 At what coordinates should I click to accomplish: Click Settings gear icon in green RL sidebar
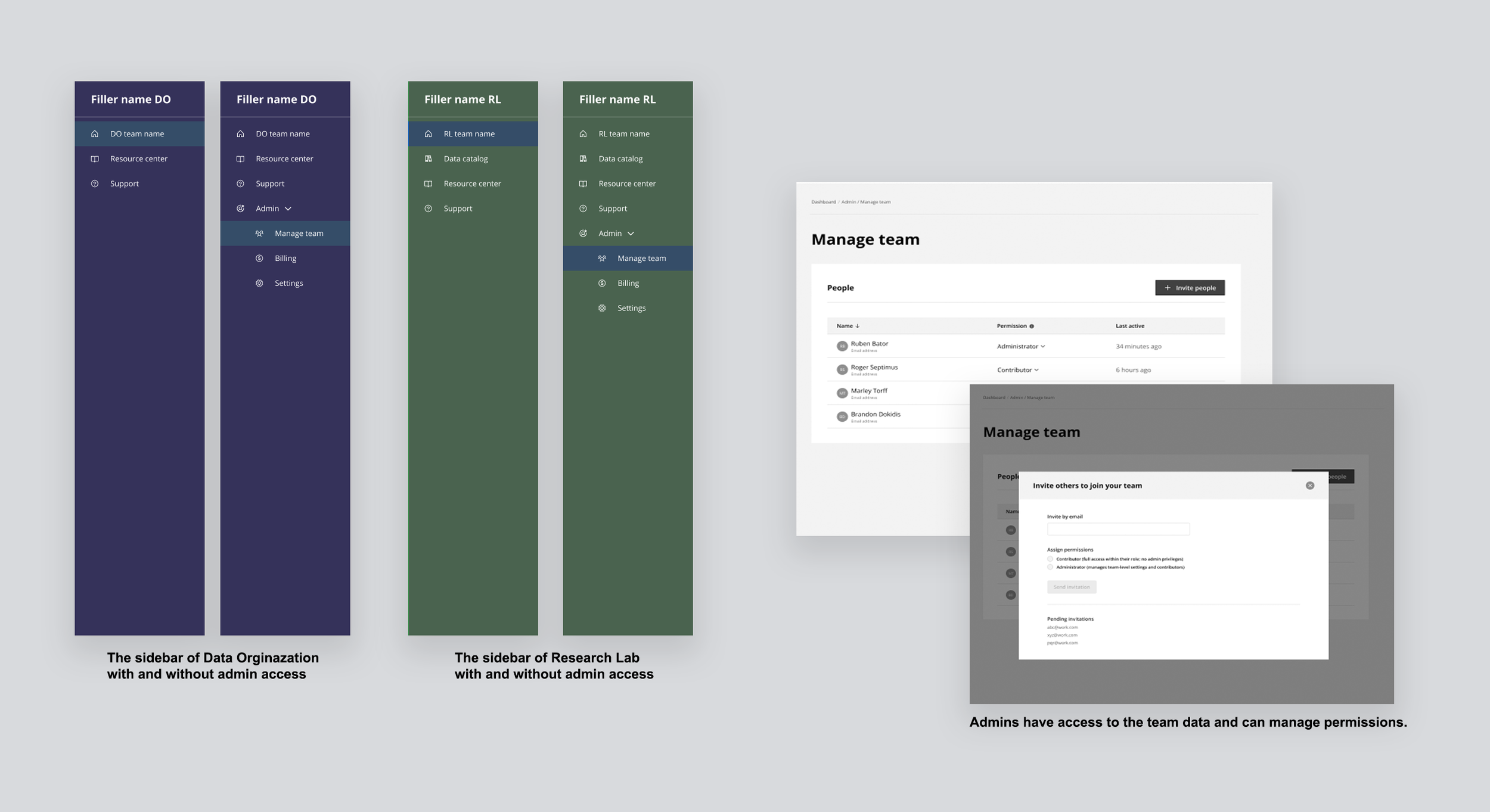coord(602,309)
